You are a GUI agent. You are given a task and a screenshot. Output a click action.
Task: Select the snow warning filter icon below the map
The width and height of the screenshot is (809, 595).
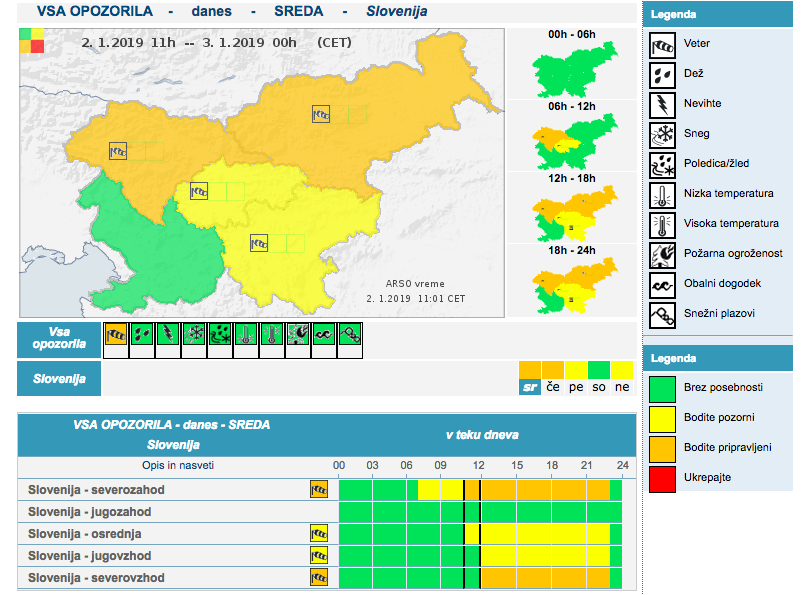click(x=194, y=334)
